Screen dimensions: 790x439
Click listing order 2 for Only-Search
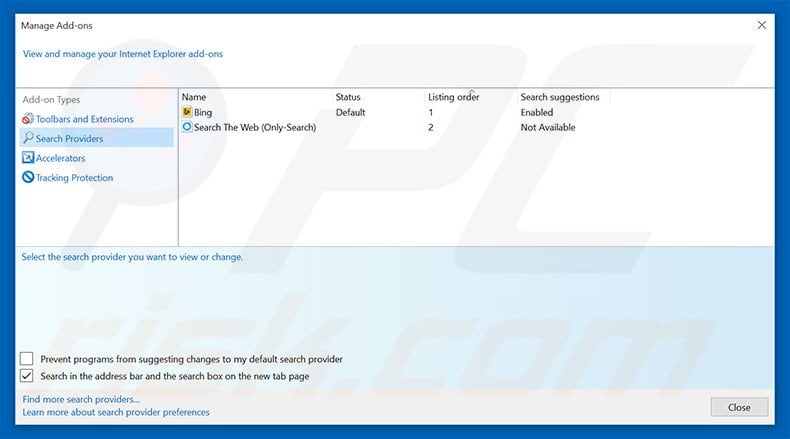pyautogui.click(x=431, y=128)
